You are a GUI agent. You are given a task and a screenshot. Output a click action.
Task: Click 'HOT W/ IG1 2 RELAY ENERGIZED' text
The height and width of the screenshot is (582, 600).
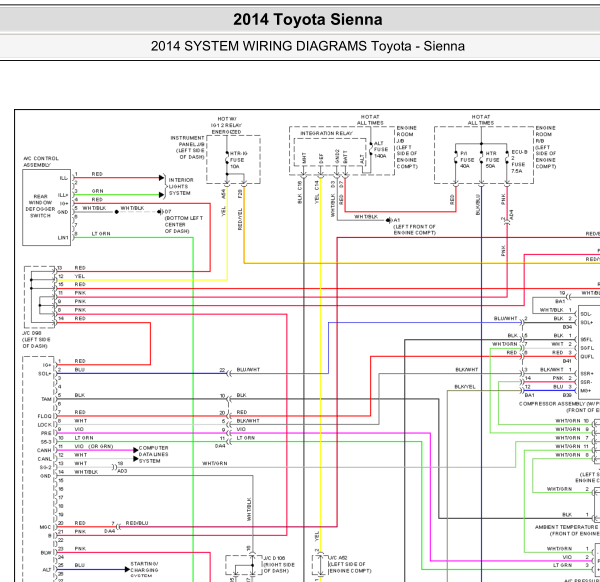227,125
